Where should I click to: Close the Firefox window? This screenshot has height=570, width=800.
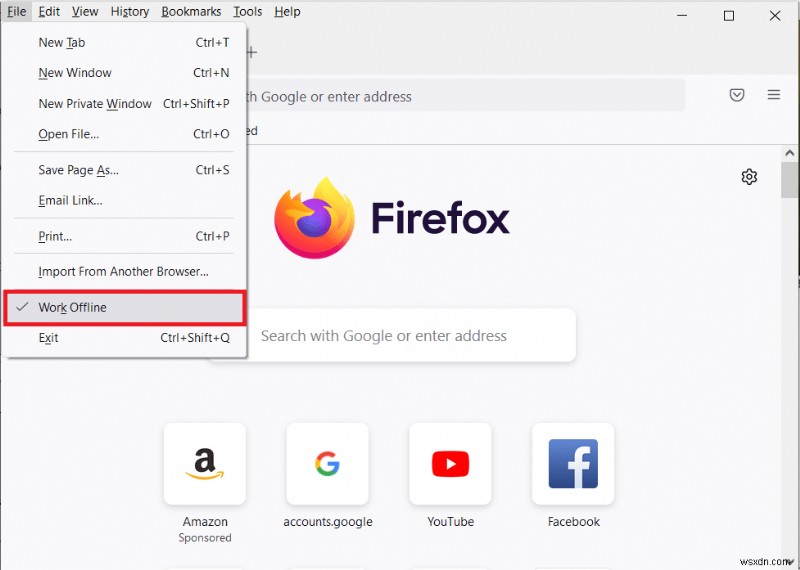point(774,15)
